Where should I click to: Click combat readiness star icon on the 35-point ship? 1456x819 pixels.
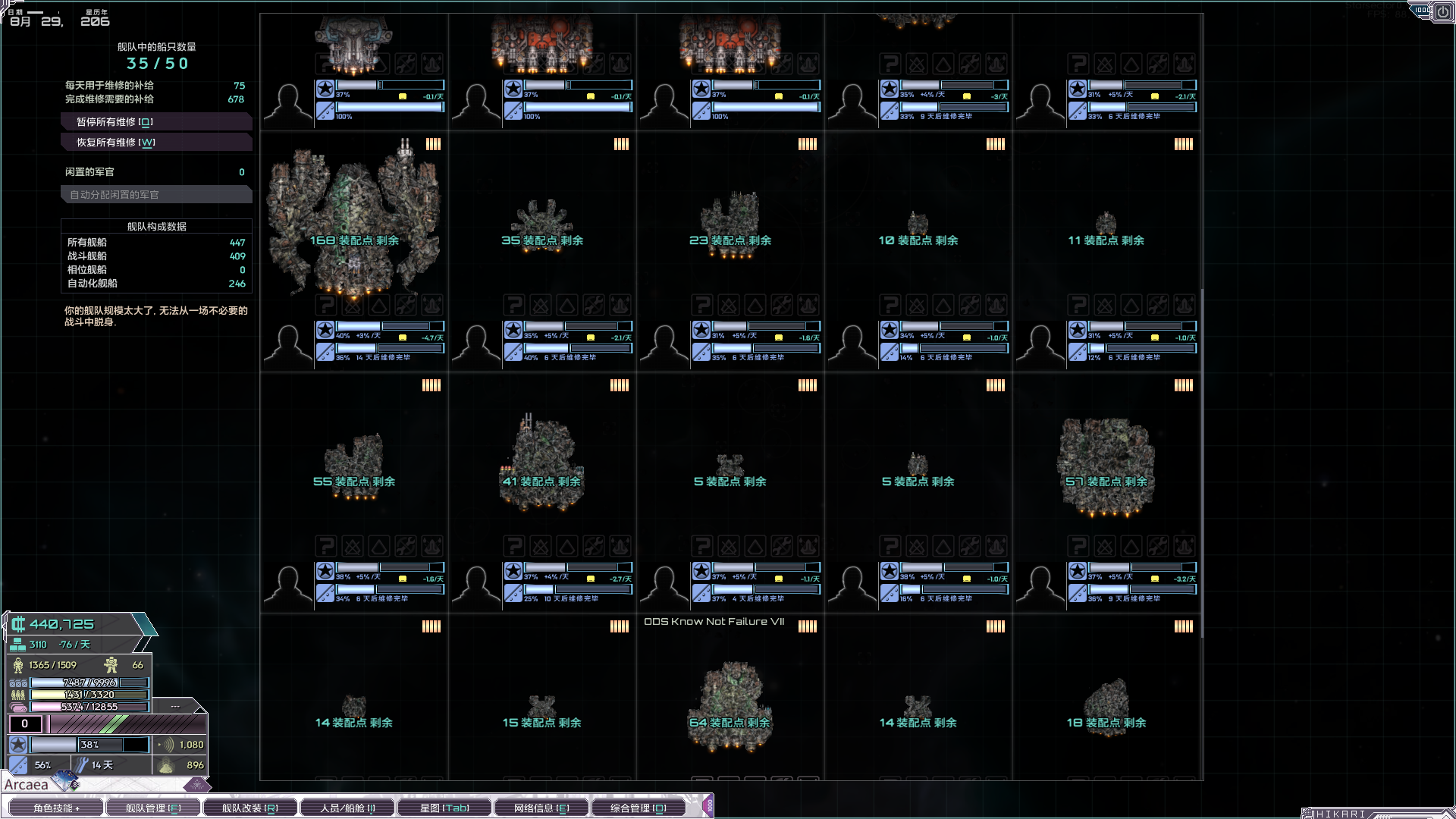(513, 331)
